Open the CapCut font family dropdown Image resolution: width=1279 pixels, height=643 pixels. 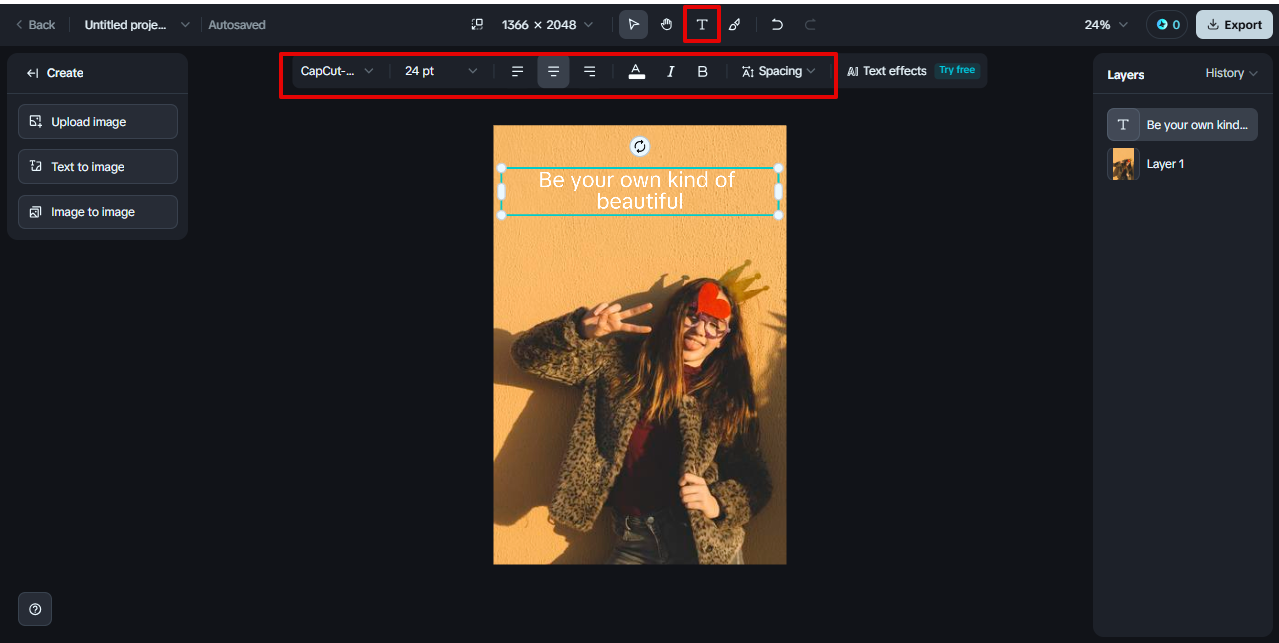[338, 71]
